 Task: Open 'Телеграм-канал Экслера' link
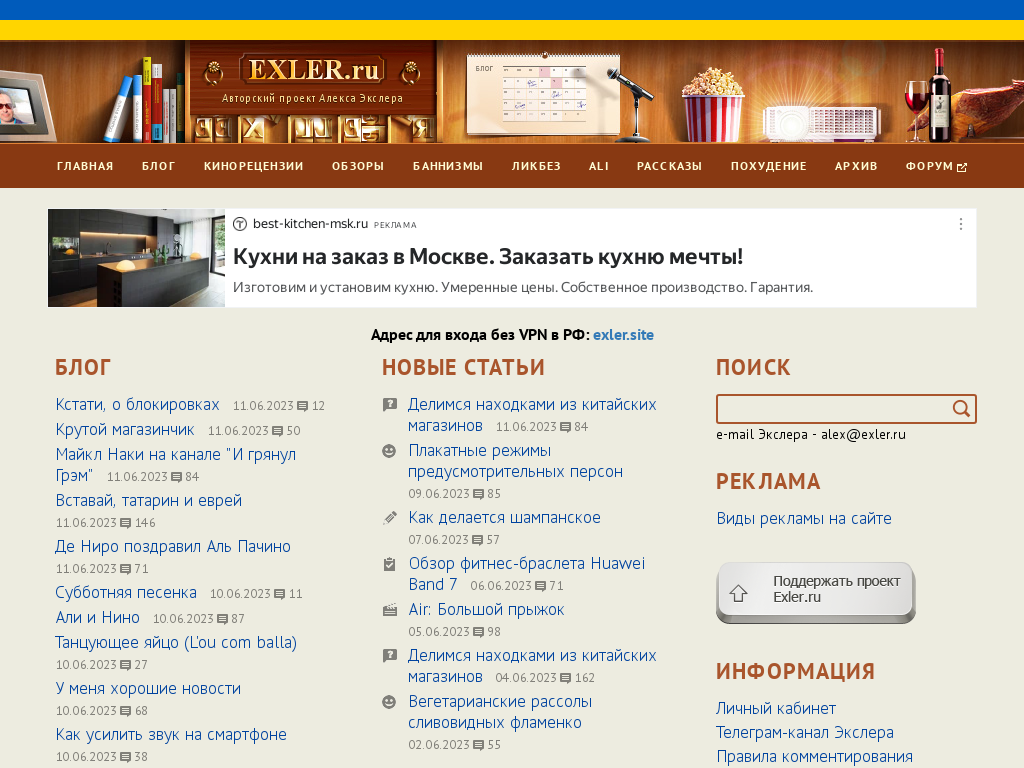805,733
